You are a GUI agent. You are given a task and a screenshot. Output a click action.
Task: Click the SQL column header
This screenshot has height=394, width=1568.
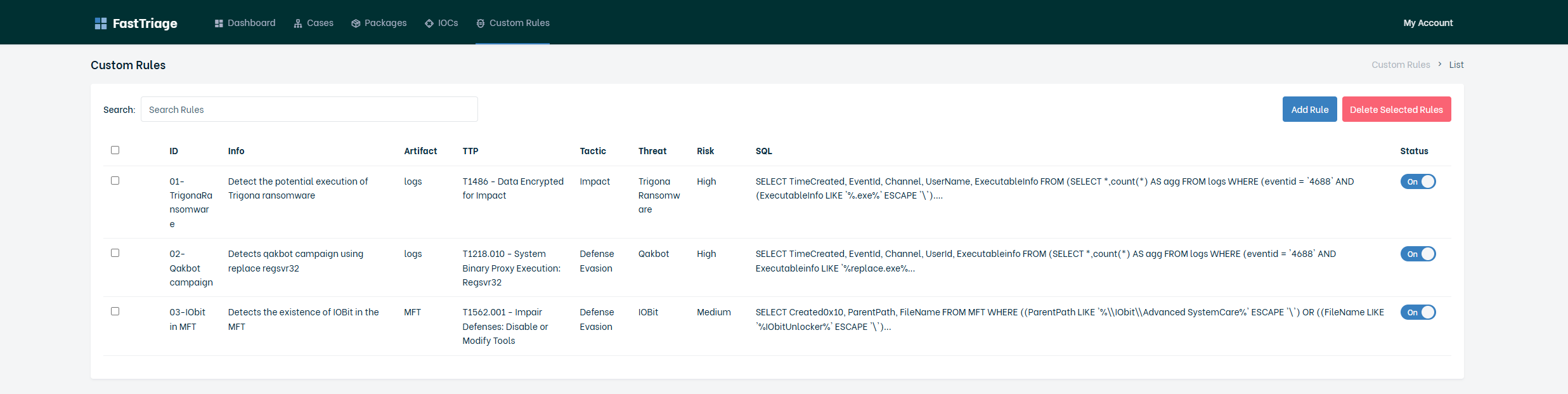(763, 151)
